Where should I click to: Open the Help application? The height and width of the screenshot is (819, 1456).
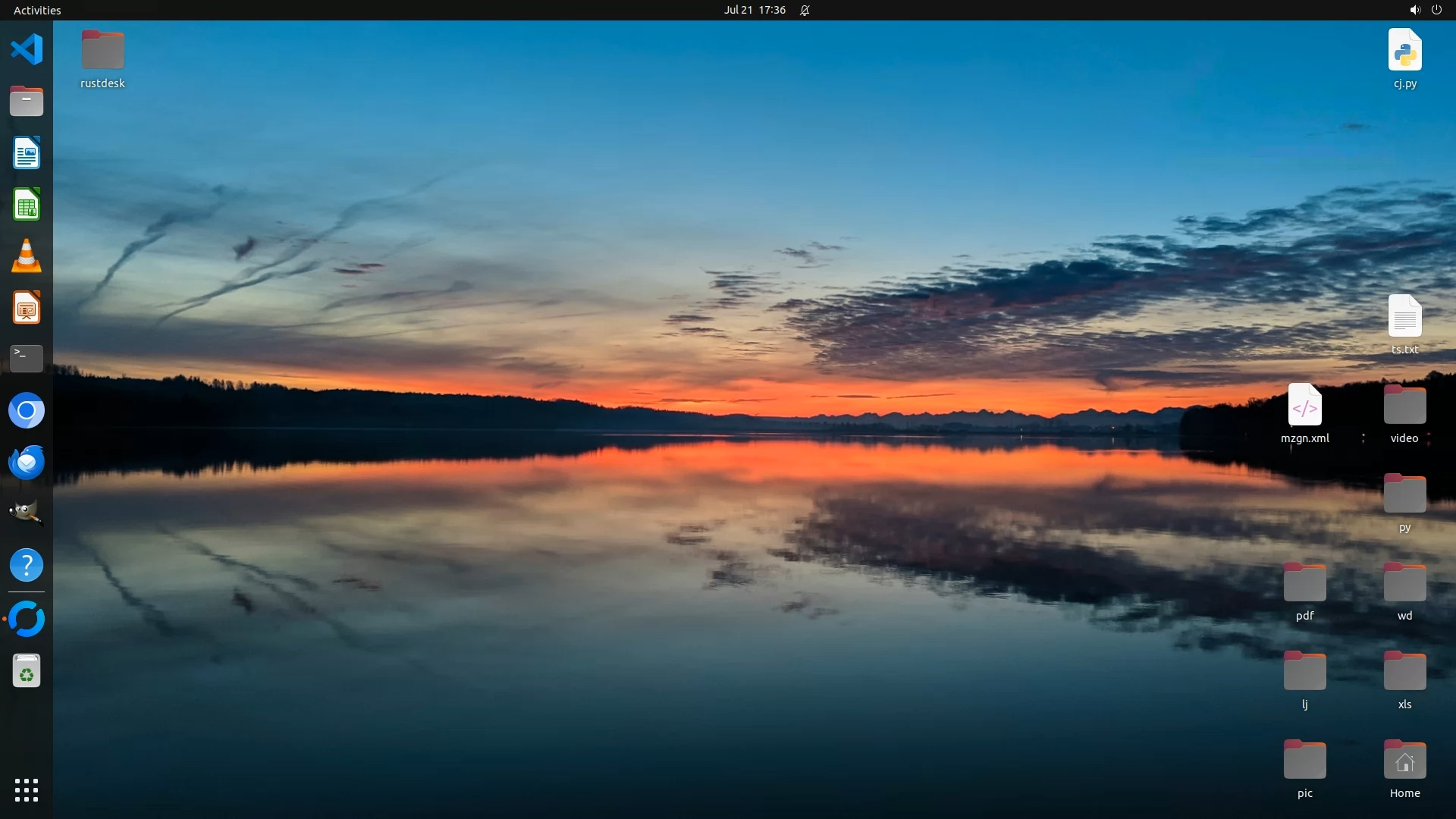pyautogui.click(x=27, y=565)
